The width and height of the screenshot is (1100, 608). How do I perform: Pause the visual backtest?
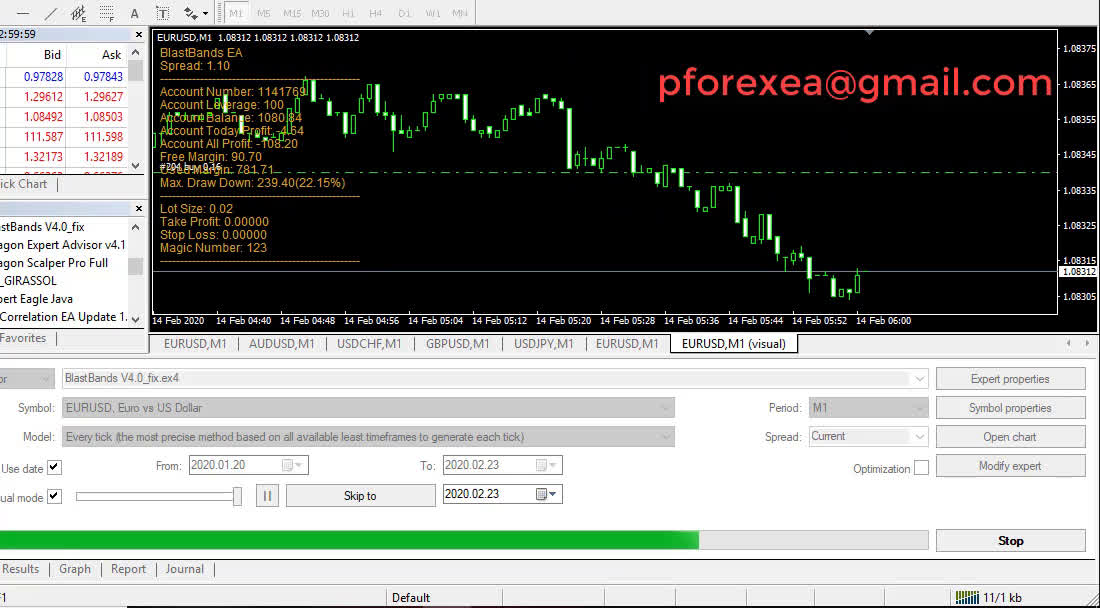[x=266, y=495]
